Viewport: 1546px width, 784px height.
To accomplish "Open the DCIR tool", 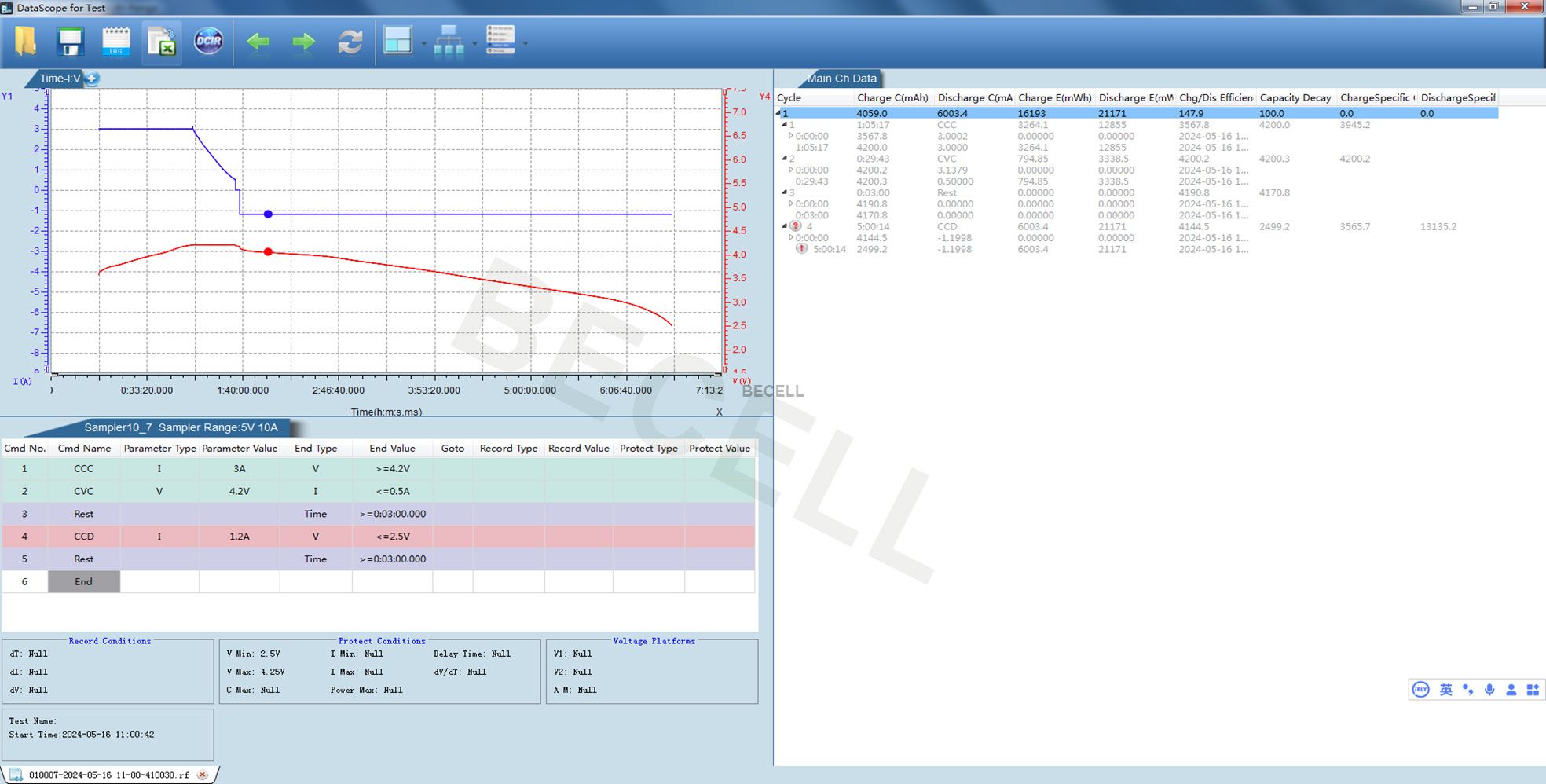I will [208, 41].
